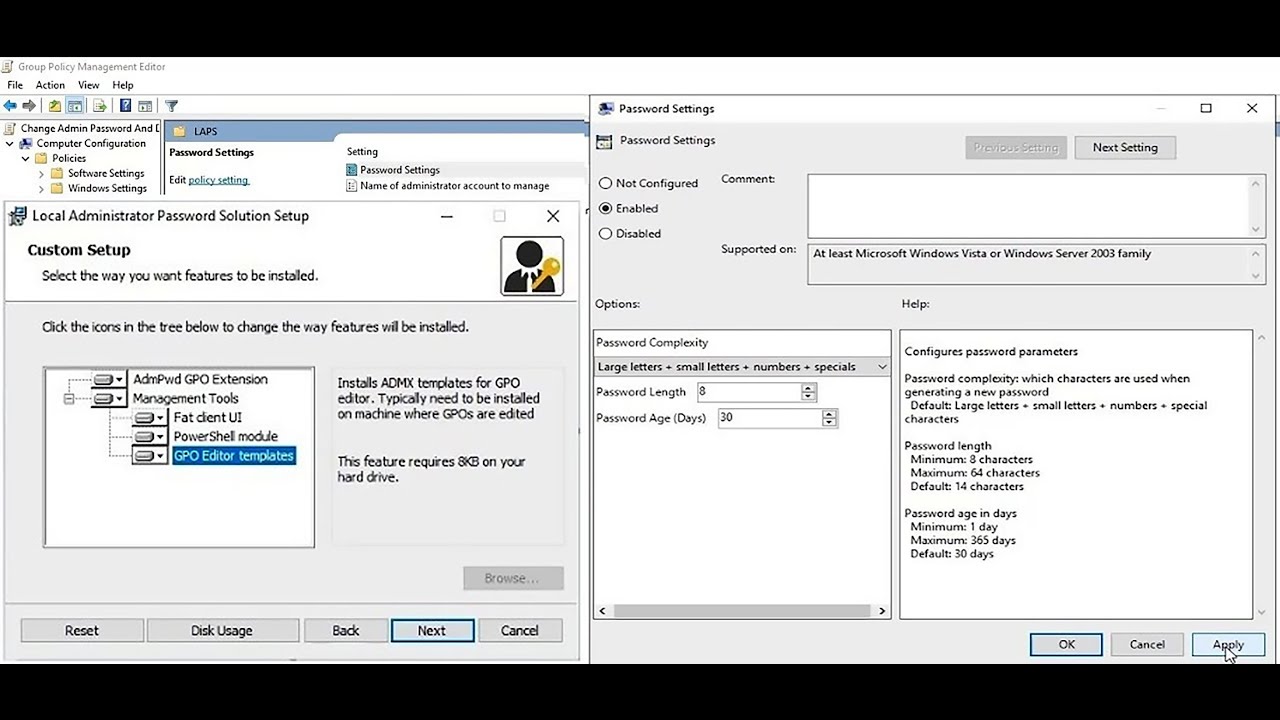
Task: Click the Password Settings policy row icon
Action: coord(352,170)
